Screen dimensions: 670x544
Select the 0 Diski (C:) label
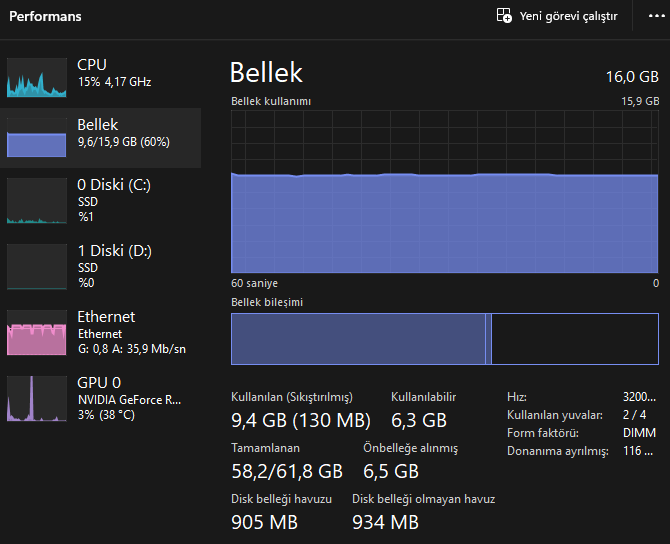[113, 185]
